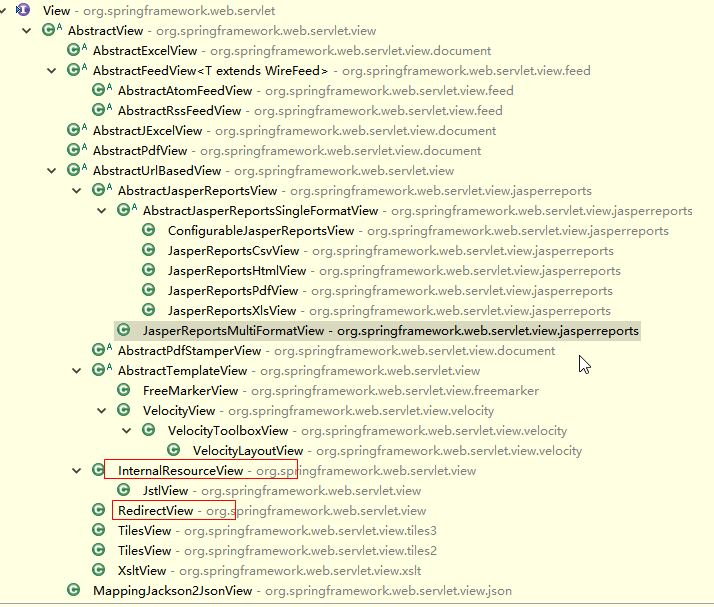Collapse the InternalResourceView node
Image resolution: width=714 pixels, height=607 pixels.
[77, 470]
